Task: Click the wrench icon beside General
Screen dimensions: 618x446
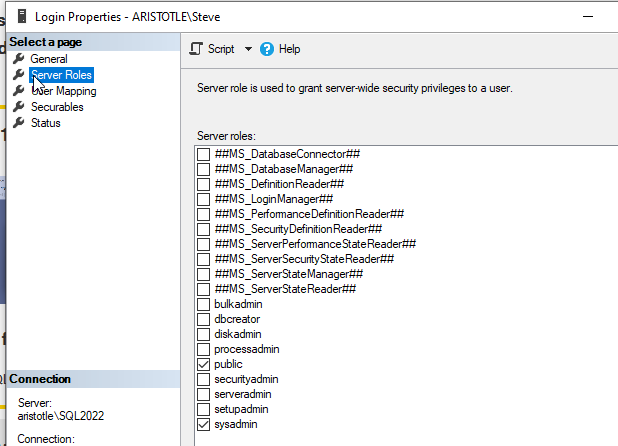Action: pyautogui.click(x=18, y=59)
